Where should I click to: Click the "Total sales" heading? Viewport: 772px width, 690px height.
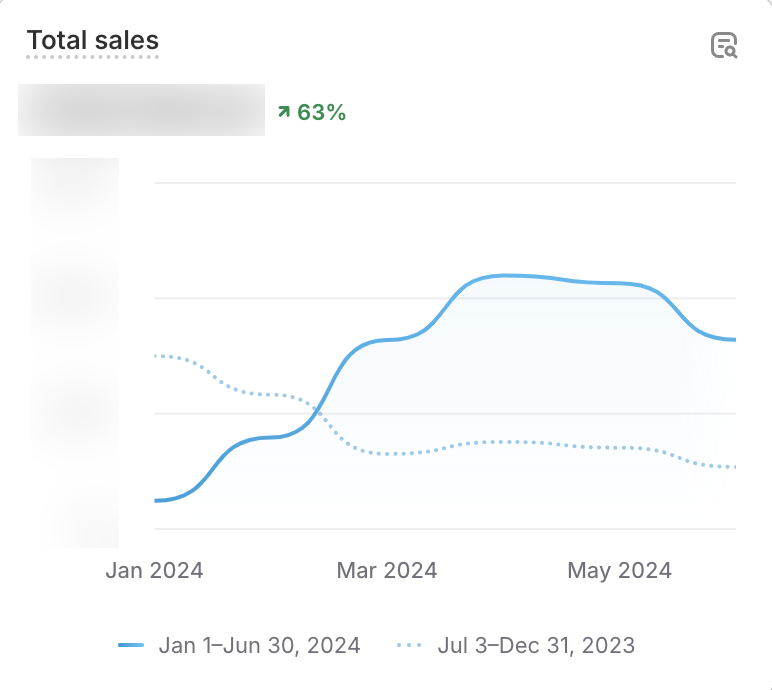92,41
